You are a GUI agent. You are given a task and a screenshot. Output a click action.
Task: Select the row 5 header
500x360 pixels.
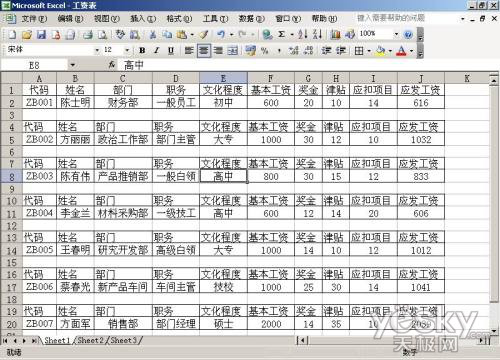pyautogui.click(x=11, y=139)
